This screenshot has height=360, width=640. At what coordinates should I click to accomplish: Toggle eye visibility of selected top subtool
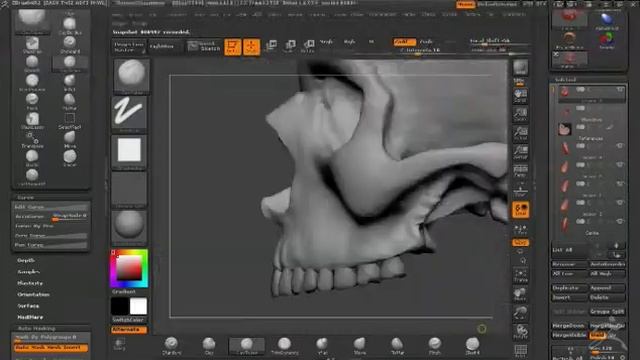pos(620,89)
